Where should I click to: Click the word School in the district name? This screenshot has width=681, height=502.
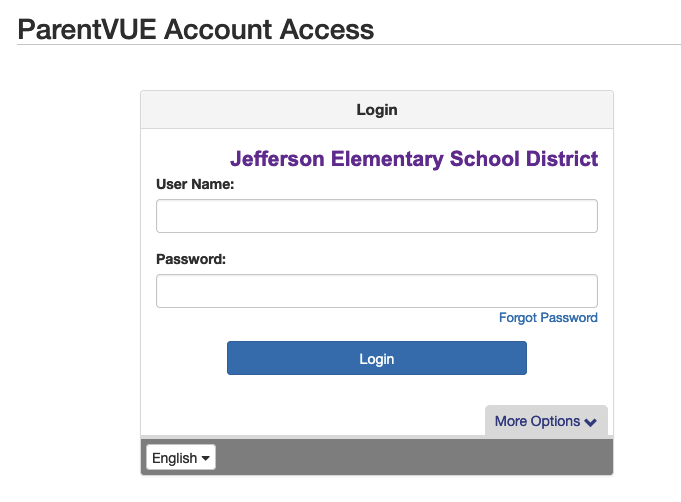click(485, 159)
